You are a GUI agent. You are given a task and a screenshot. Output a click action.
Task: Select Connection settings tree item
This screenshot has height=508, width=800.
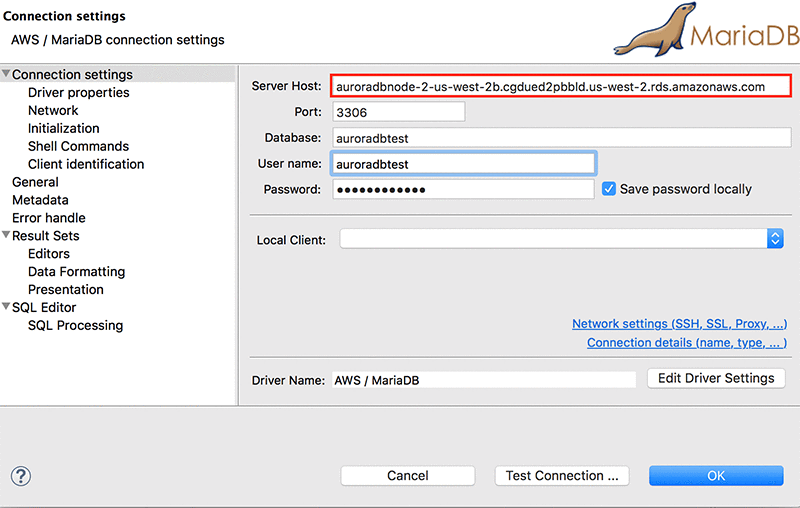(72, 74)
